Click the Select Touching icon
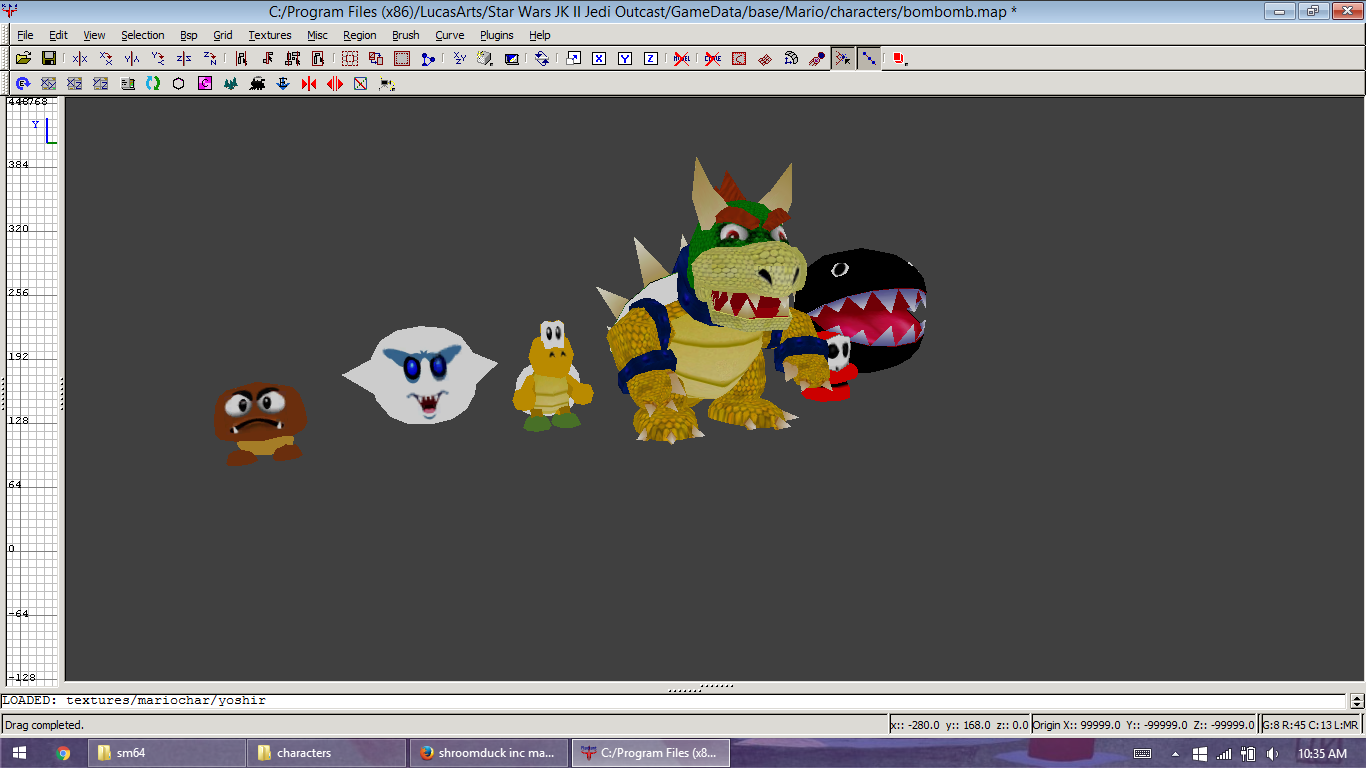The width and height of the screenshot is (1366, 768). click(x=267, y=59)
